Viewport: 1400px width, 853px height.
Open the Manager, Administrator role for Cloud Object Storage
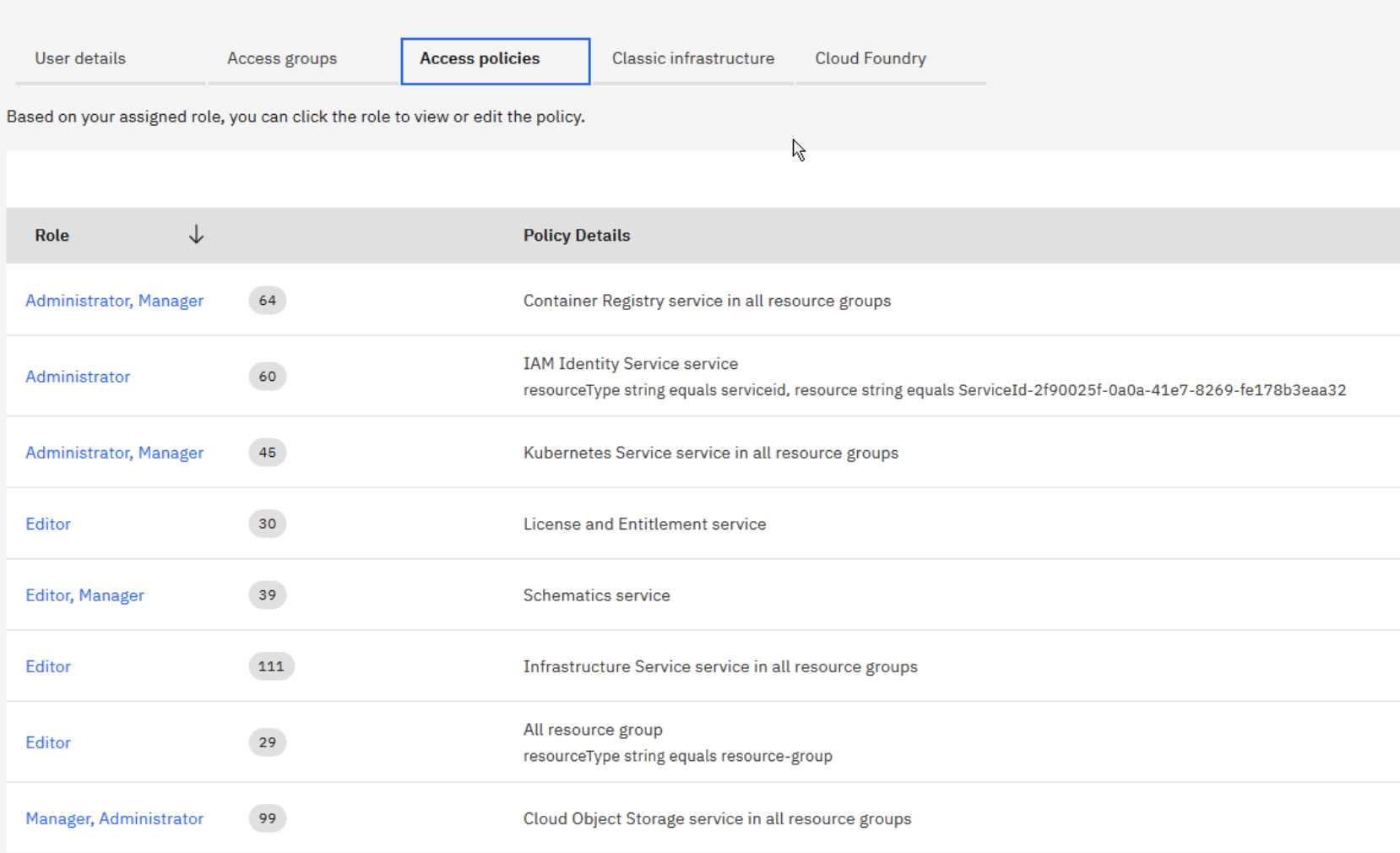pyautogui.click(x=114, y=818)
